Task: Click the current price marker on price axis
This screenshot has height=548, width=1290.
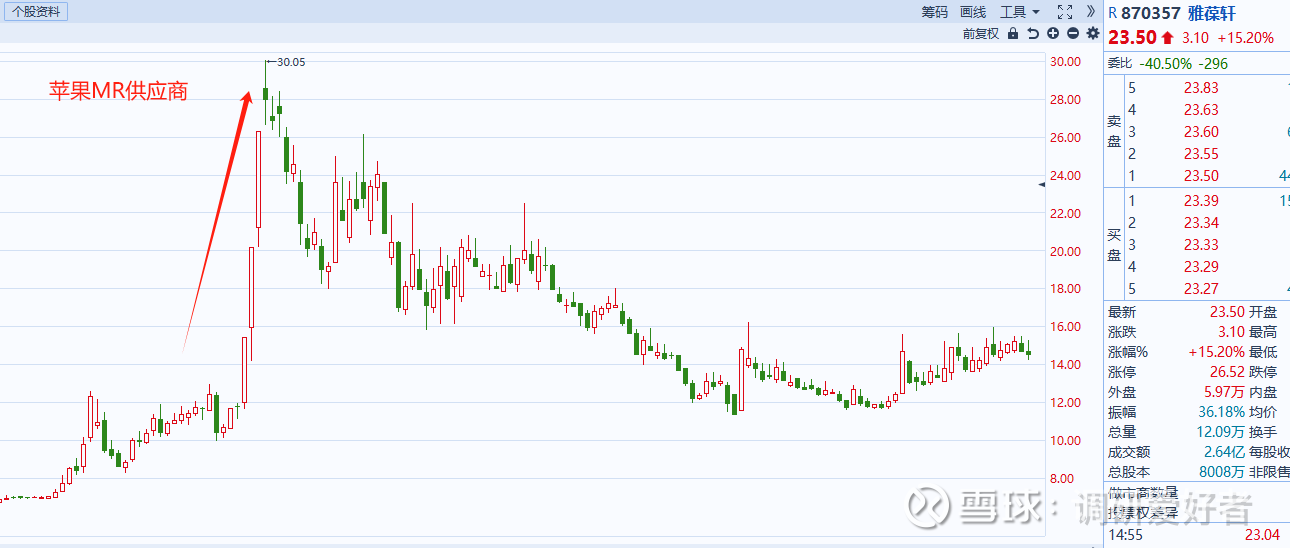Action: coord(1041,184)
